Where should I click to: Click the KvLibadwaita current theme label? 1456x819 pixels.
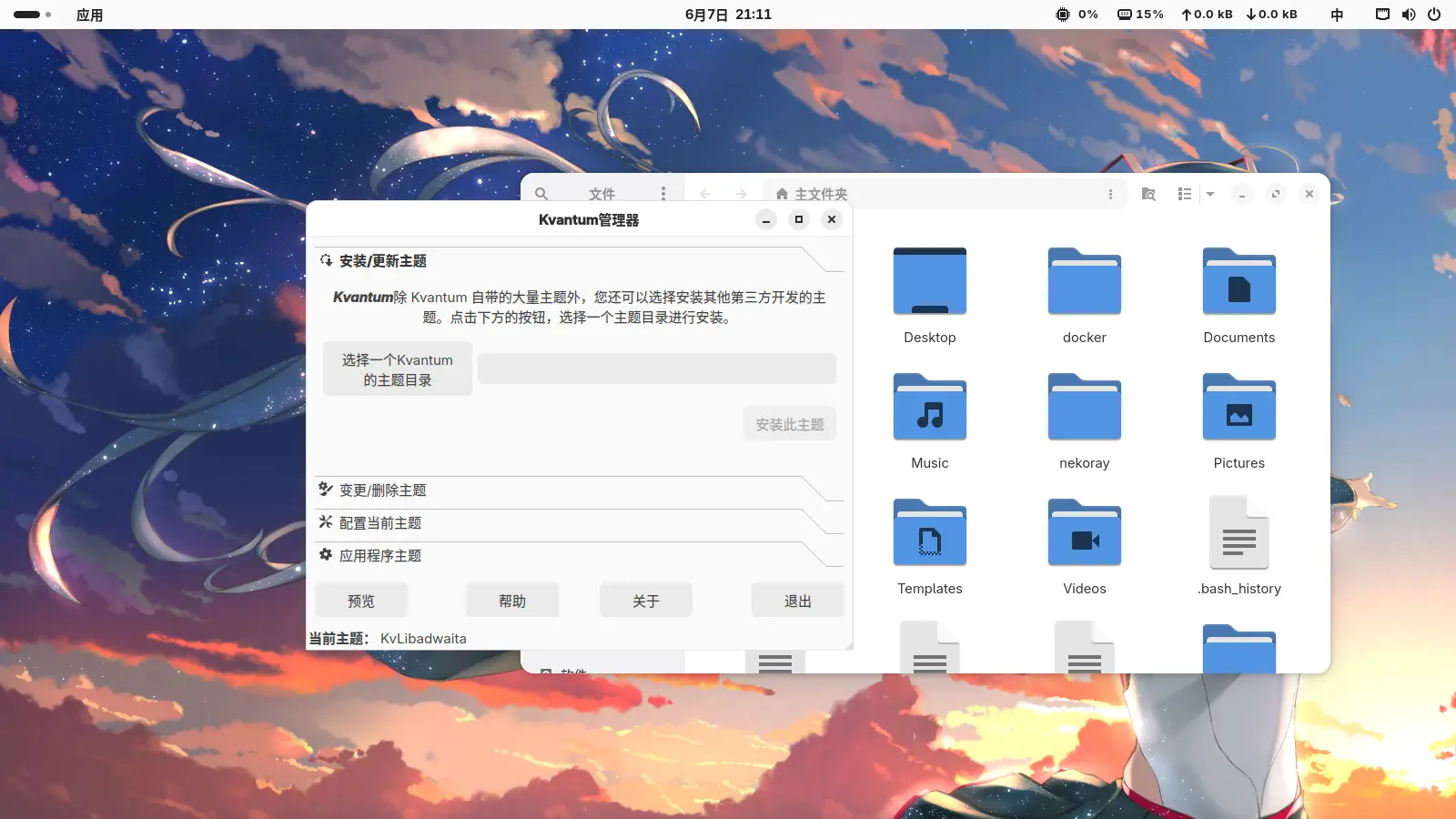(x=423, y=639)
